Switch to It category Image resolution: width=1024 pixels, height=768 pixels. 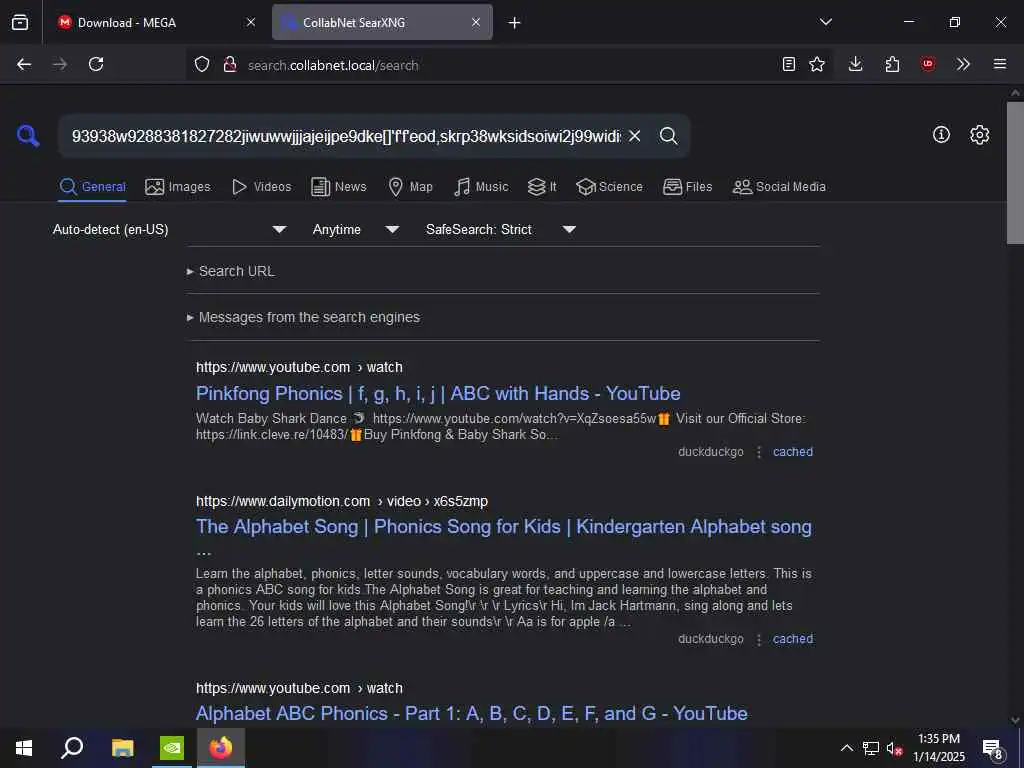542,187
